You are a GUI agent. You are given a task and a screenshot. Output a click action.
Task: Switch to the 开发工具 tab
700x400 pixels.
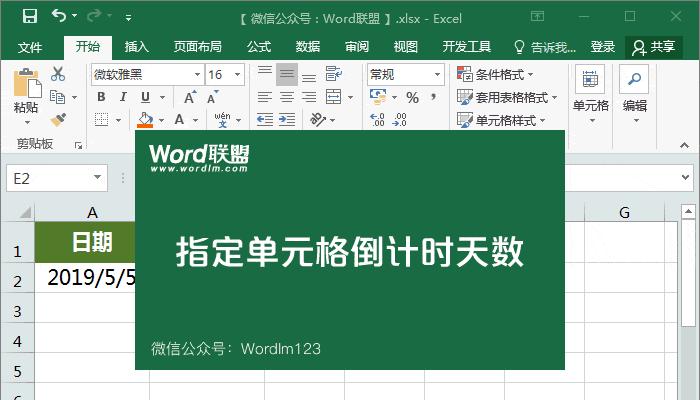(x=467, y=46)
